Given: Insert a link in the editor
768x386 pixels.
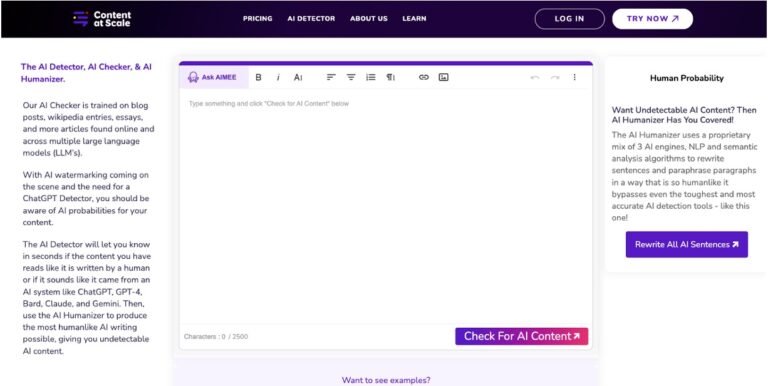Looking at the screenshot, I should click(424, 77).
